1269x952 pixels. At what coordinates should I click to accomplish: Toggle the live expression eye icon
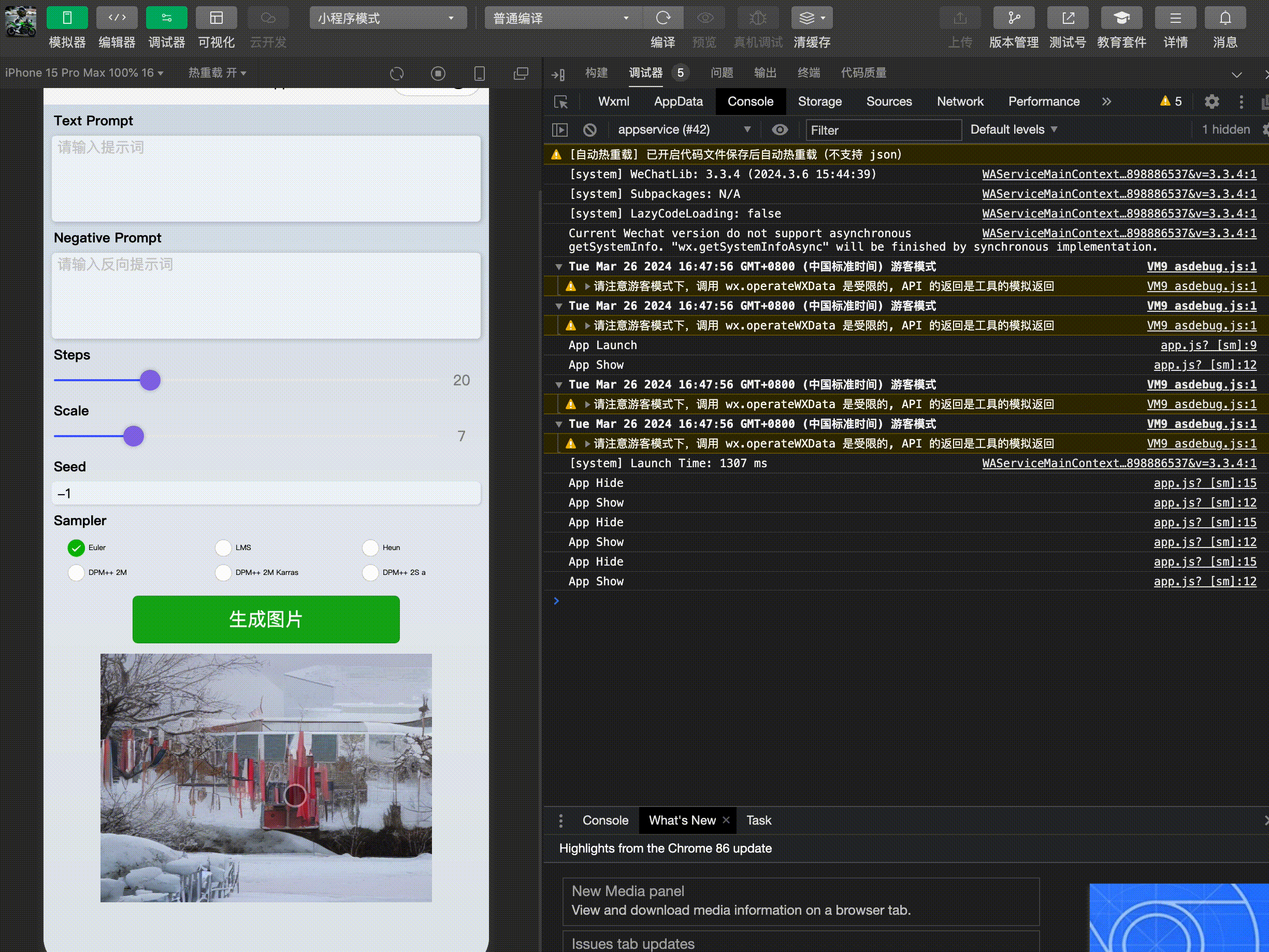(780, 129)
